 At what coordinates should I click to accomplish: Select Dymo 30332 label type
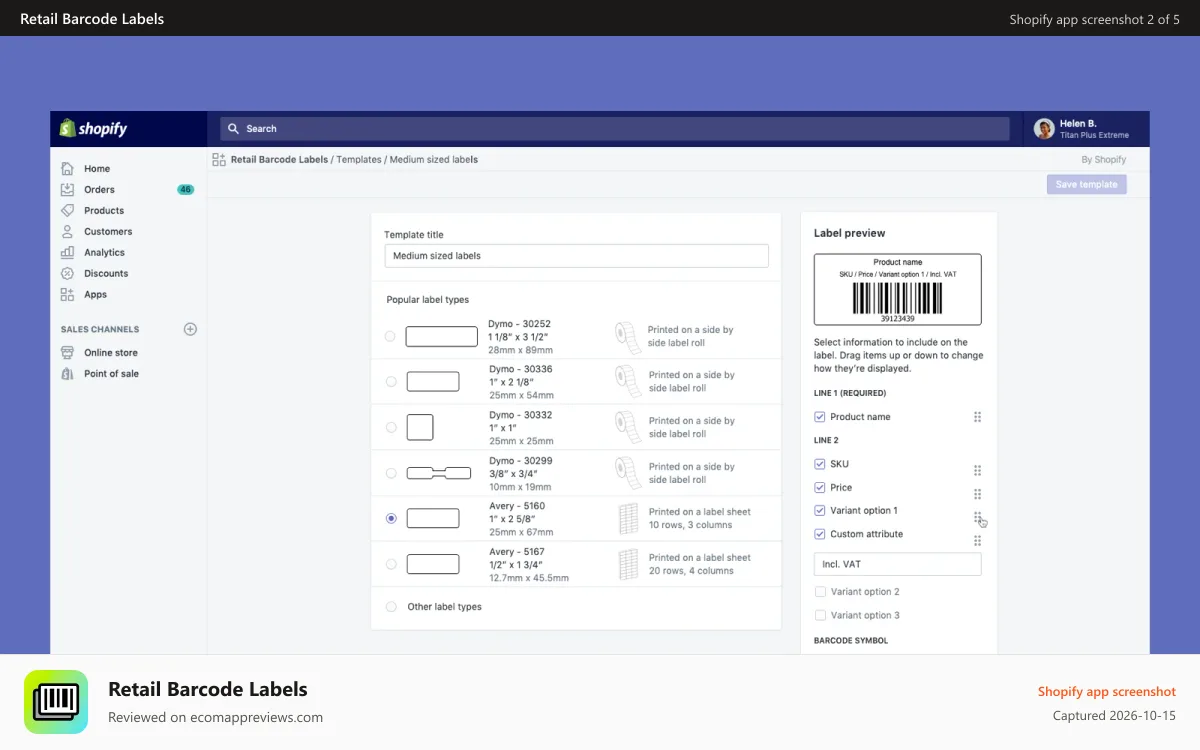tap(390, 427)
